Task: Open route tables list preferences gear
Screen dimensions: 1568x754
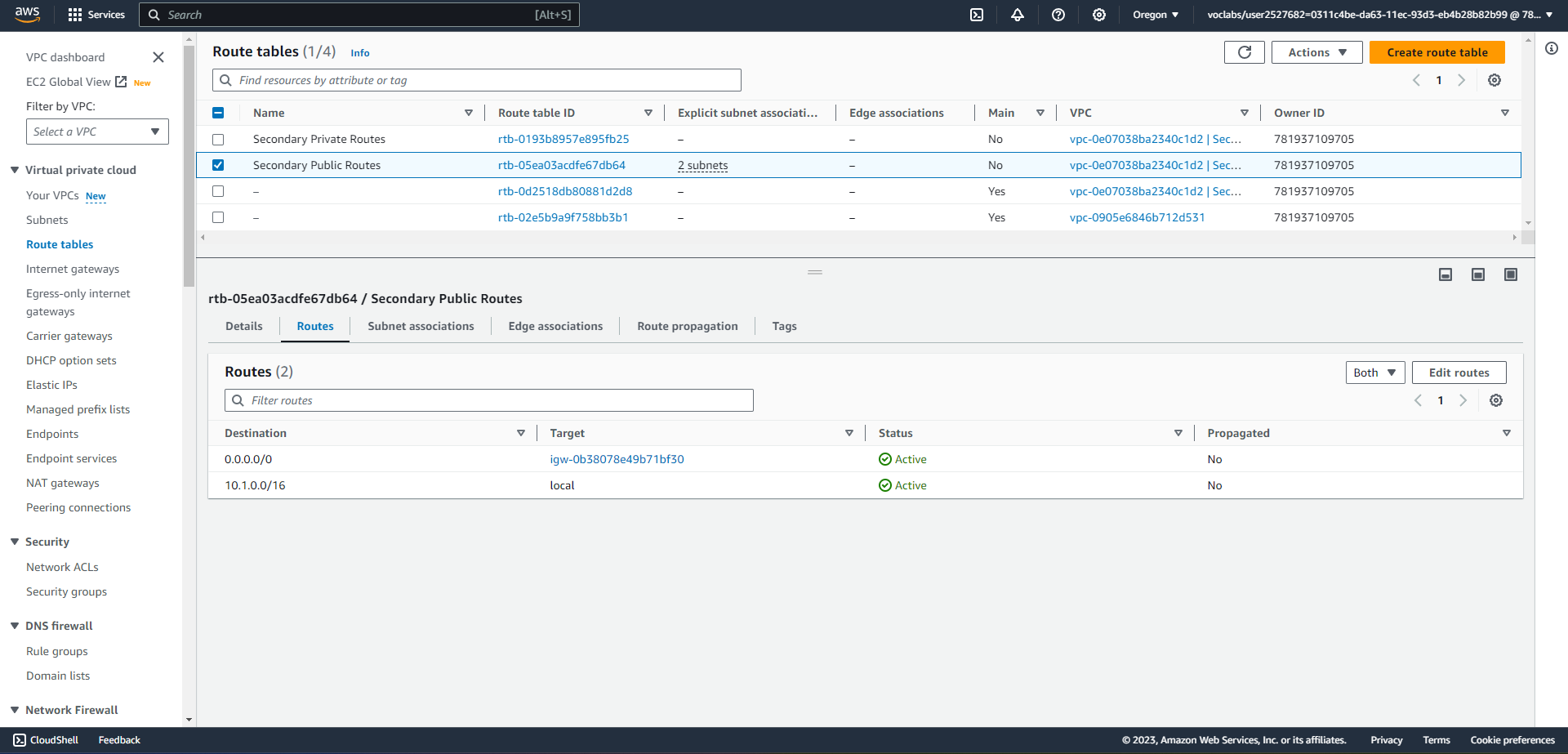Action: 1494,80
